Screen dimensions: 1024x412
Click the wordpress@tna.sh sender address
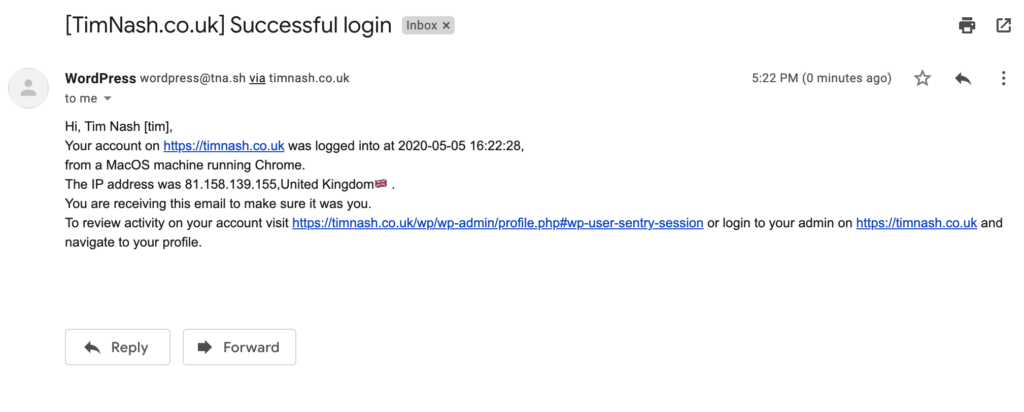[193, 78]
